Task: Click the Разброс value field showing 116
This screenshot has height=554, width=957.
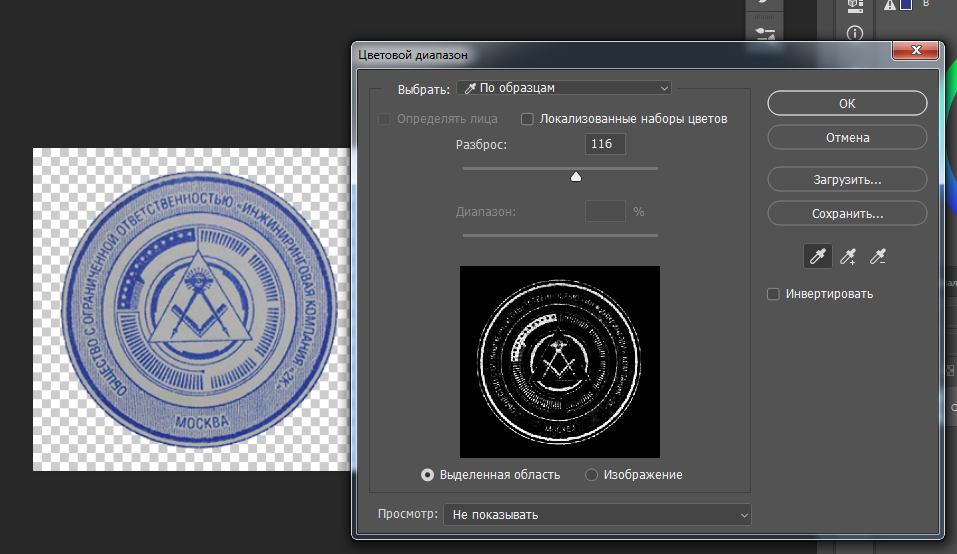Action: click(x=605, y=144)
